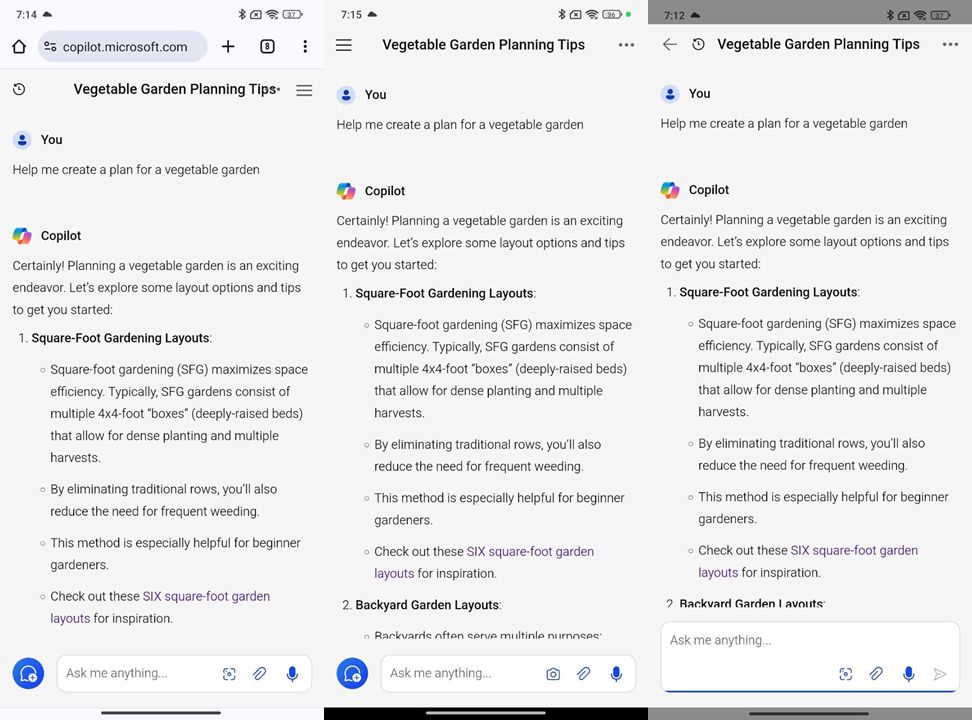This screenshot has height=720, width=972.
Task: Tap the site info icon in address bar
Action: click(x=50, y=47)
